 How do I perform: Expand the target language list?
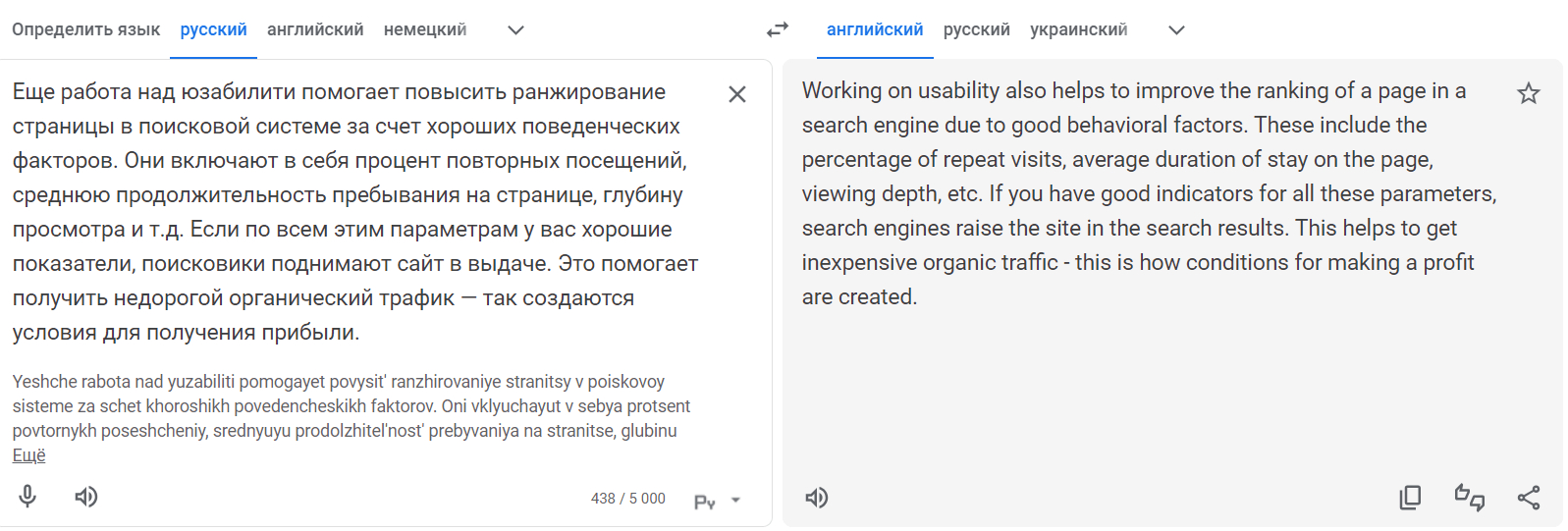1176,29
